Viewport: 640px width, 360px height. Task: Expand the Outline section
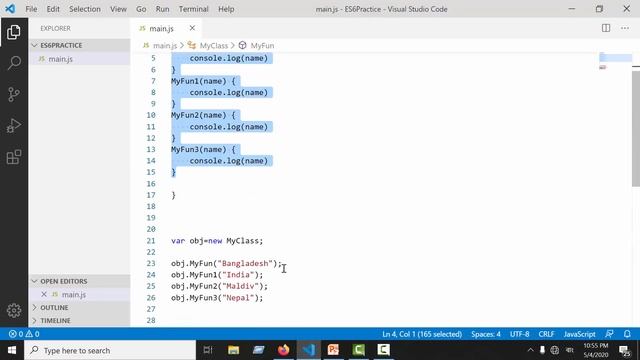[80, 307]
